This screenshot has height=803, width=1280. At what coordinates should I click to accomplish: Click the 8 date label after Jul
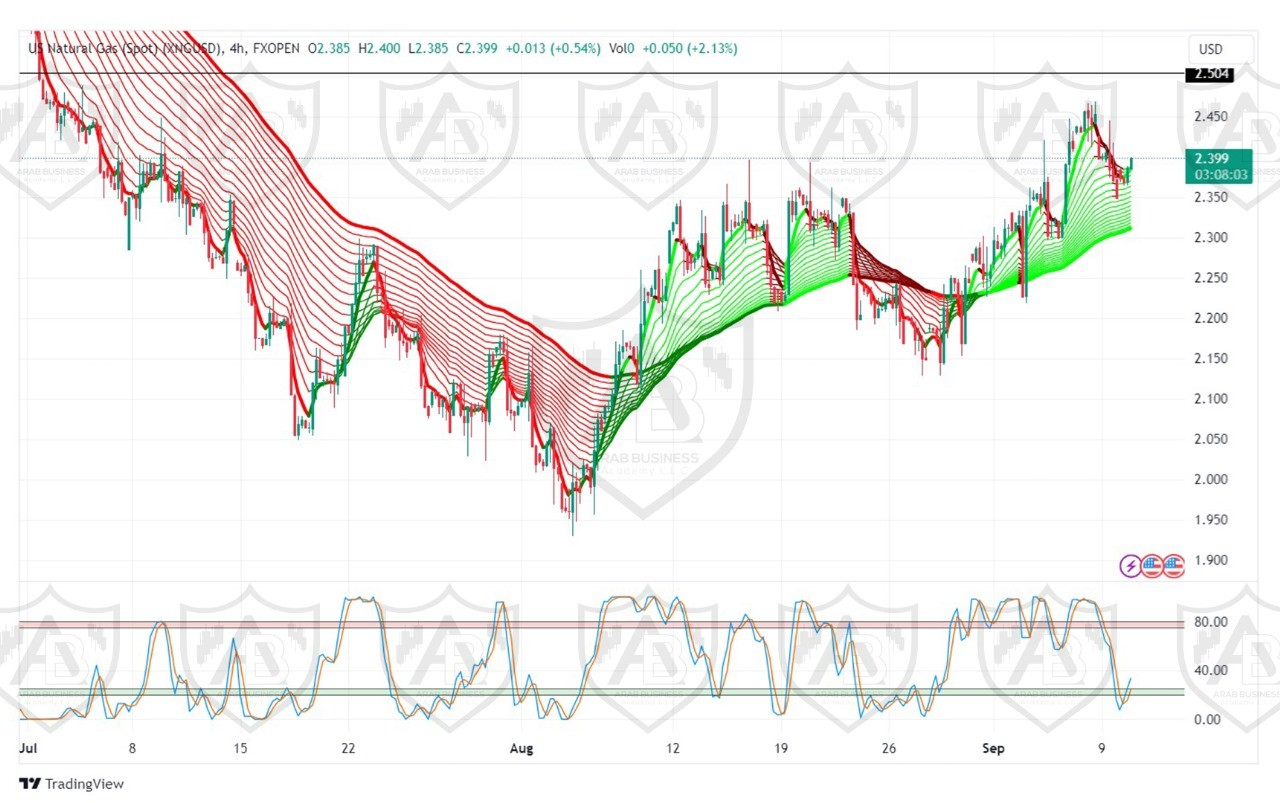pos(132,748)
